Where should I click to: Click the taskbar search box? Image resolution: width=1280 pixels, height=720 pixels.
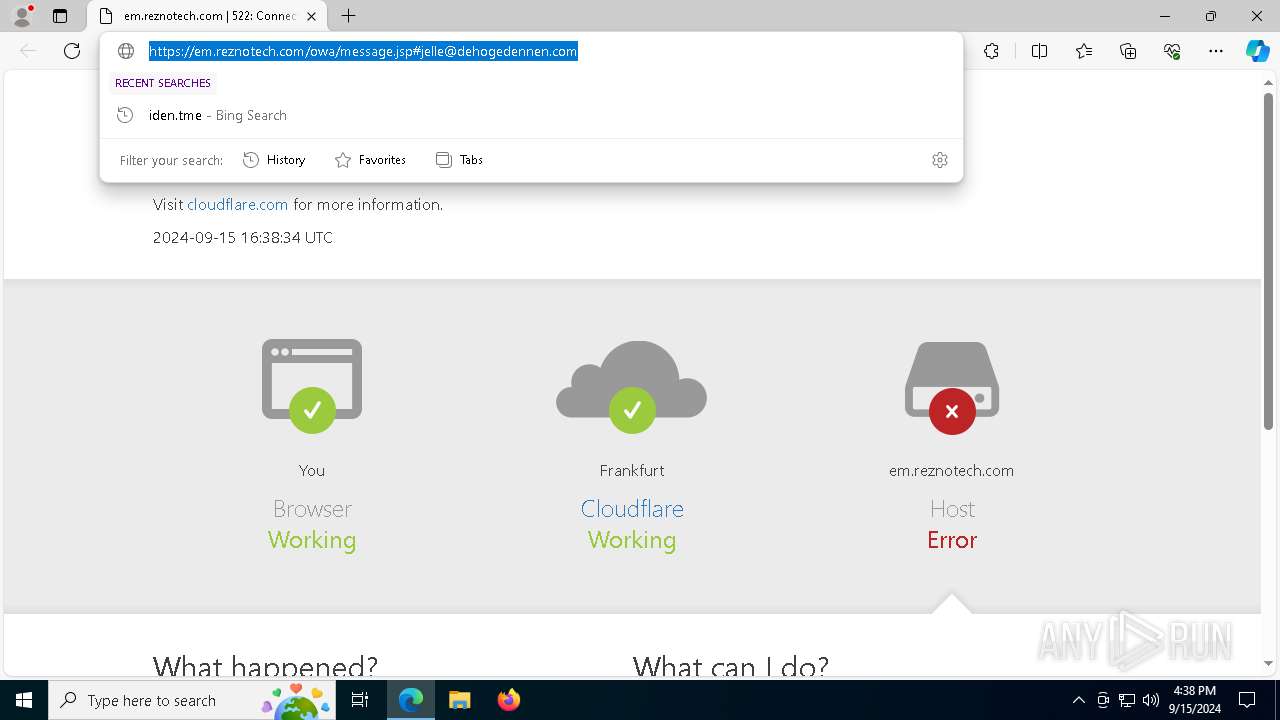192,700
